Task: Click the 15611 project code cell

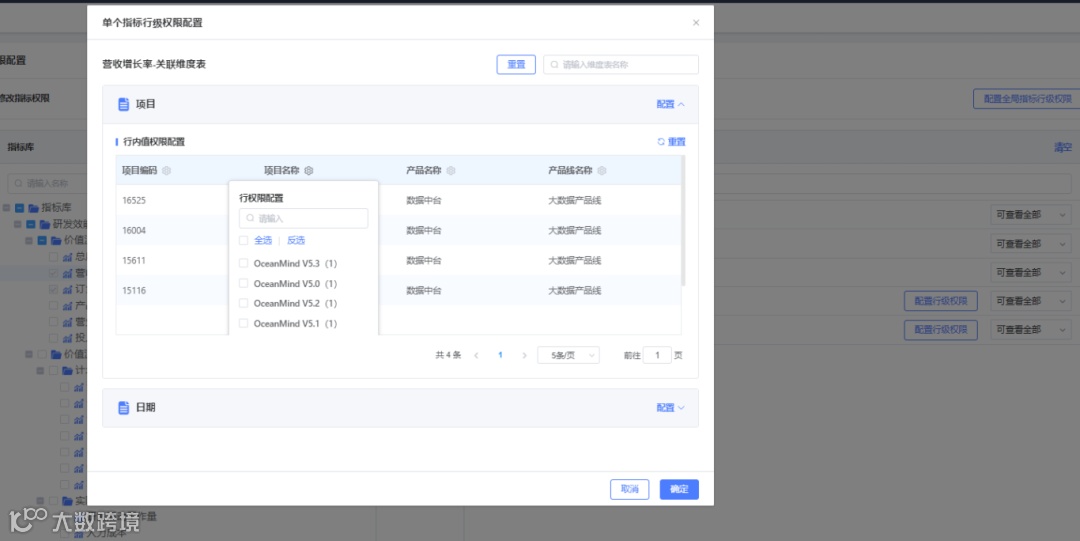Action: click(134, 261)
